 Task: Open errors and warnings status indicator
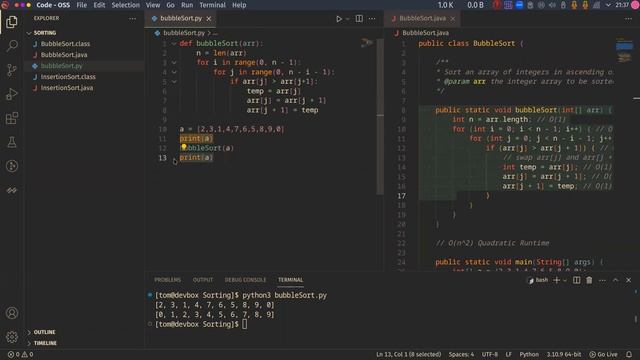[20, 354]
